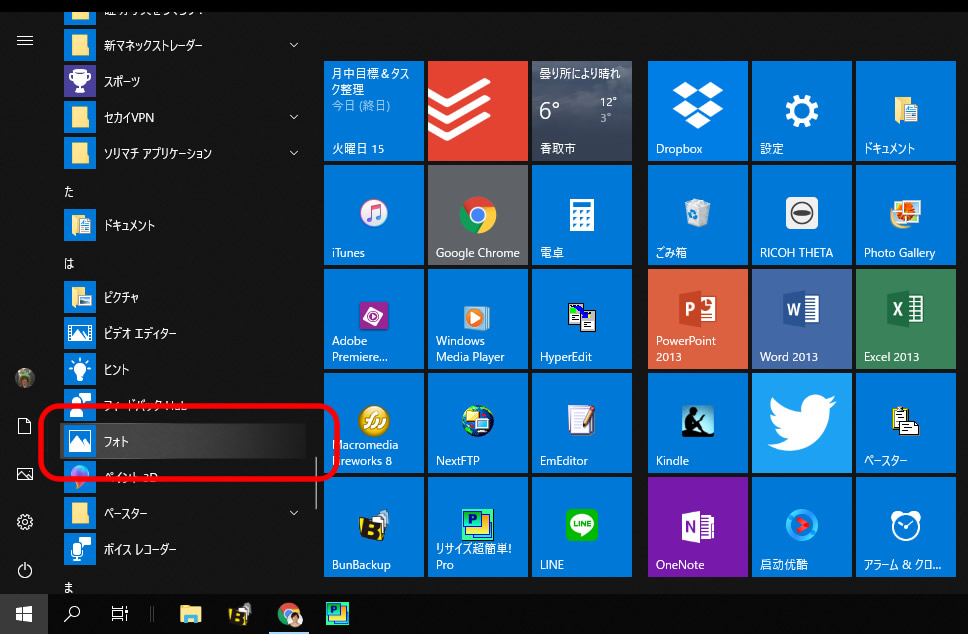968x634 pixels.
Task: Open Windows Media Player tile
Action: (477, 319)
